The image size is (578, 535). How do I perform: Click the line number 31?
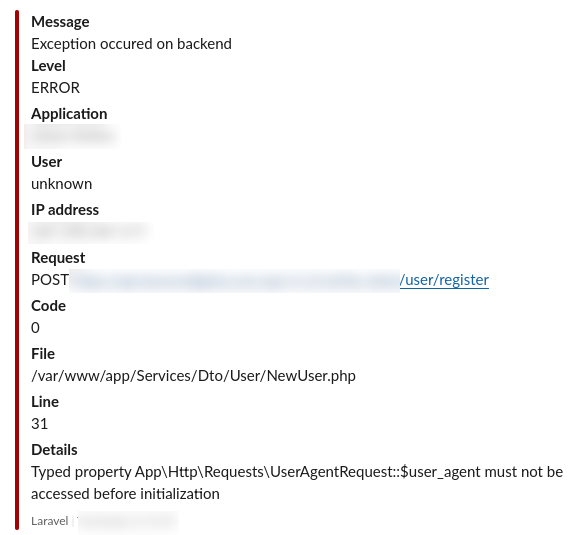pyautogui.click(x=39, y=424)
